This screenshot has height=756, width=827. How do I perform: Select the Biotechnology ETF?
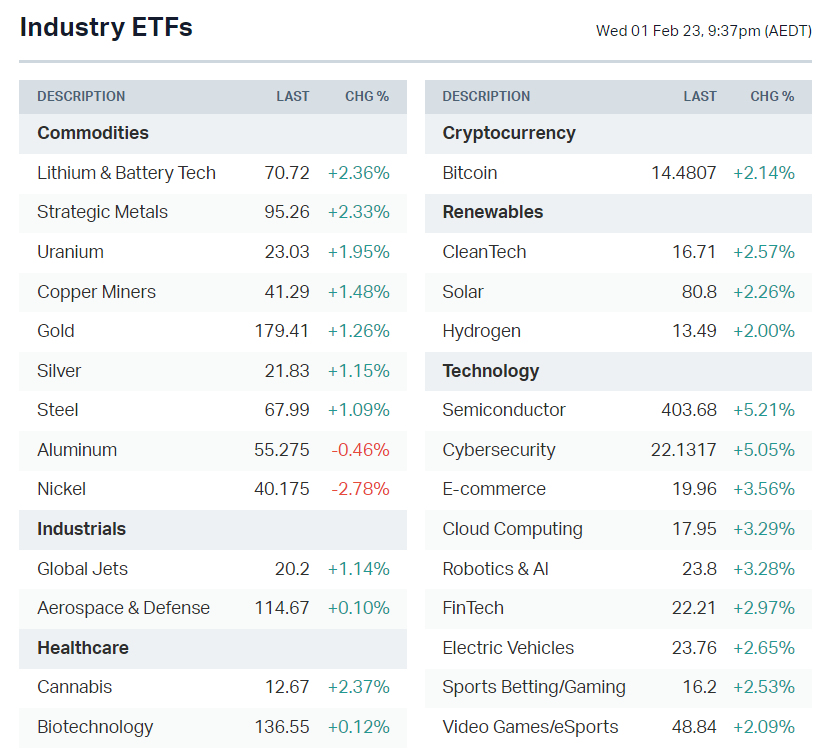[95, 727]
